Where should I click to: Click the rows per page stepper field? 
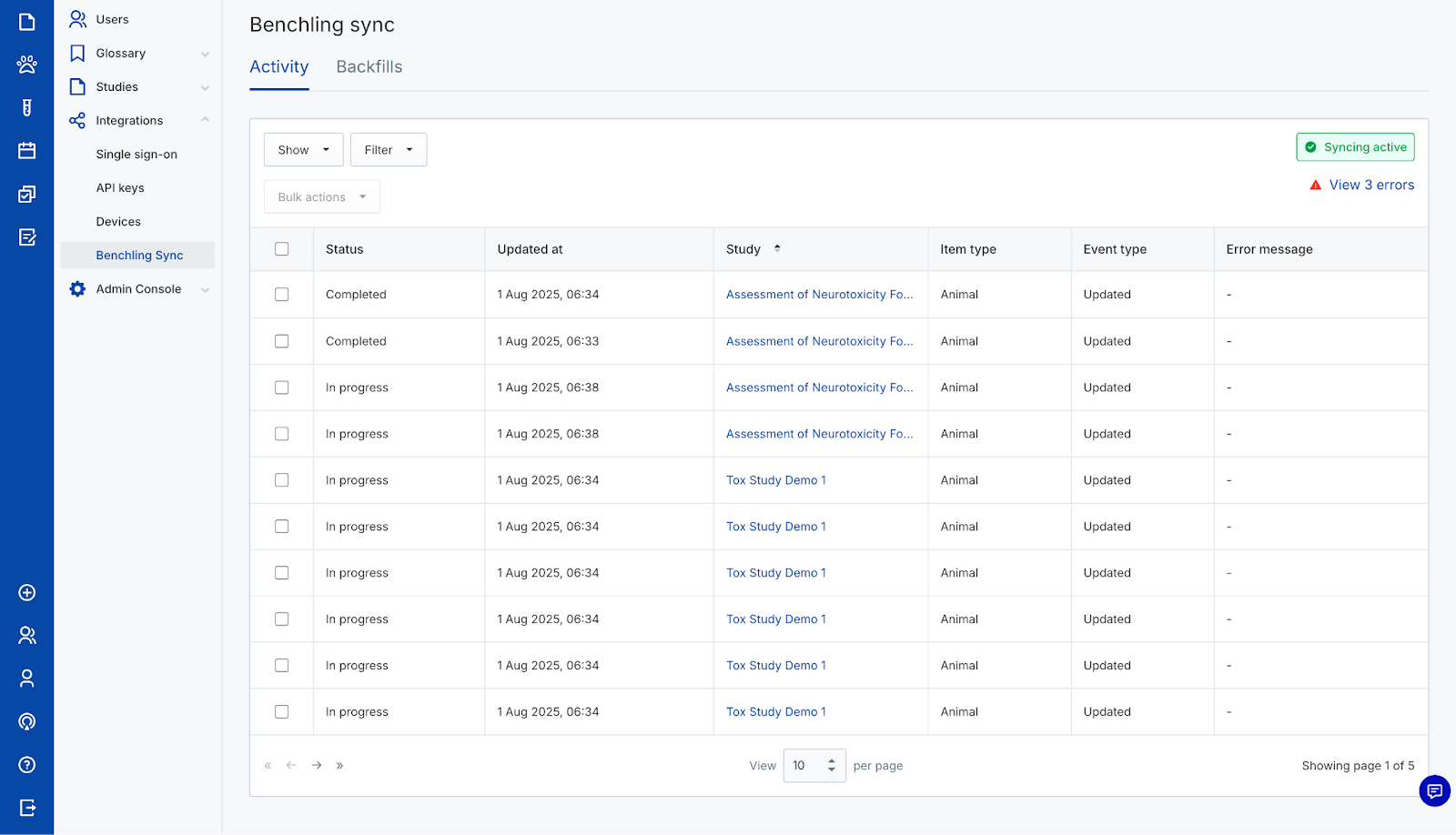[814, 766]
